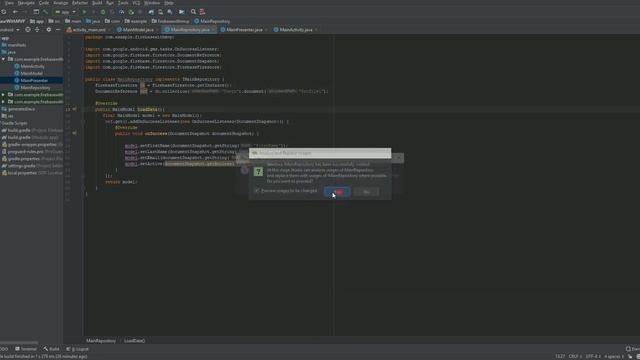Open the project panel gear settings

click(49, 29)
